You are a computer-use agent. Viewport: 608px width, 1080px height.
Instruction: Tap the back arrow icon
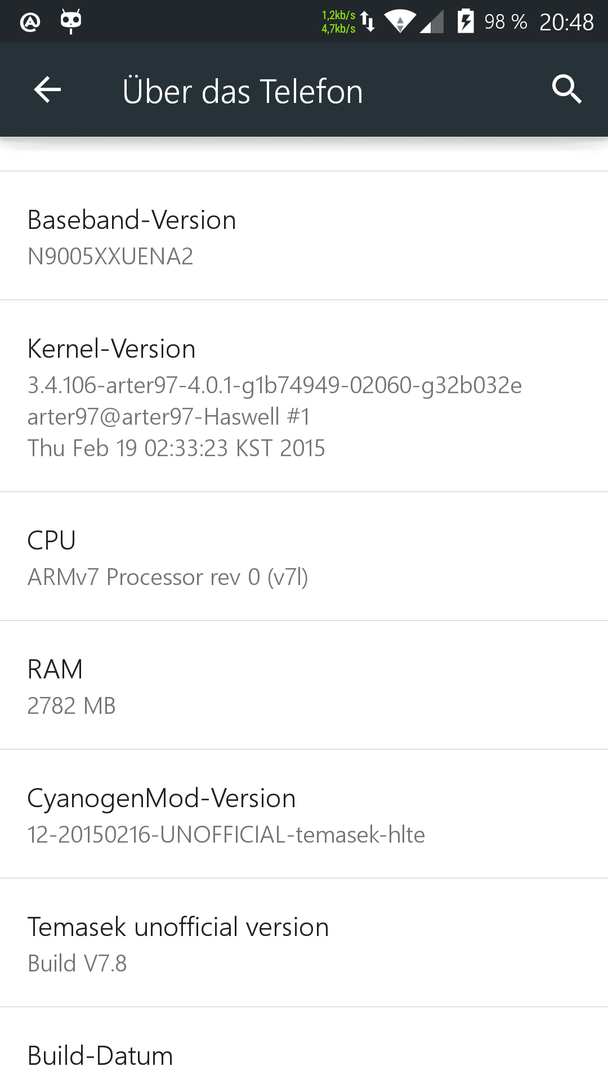[x=48, y=90]
